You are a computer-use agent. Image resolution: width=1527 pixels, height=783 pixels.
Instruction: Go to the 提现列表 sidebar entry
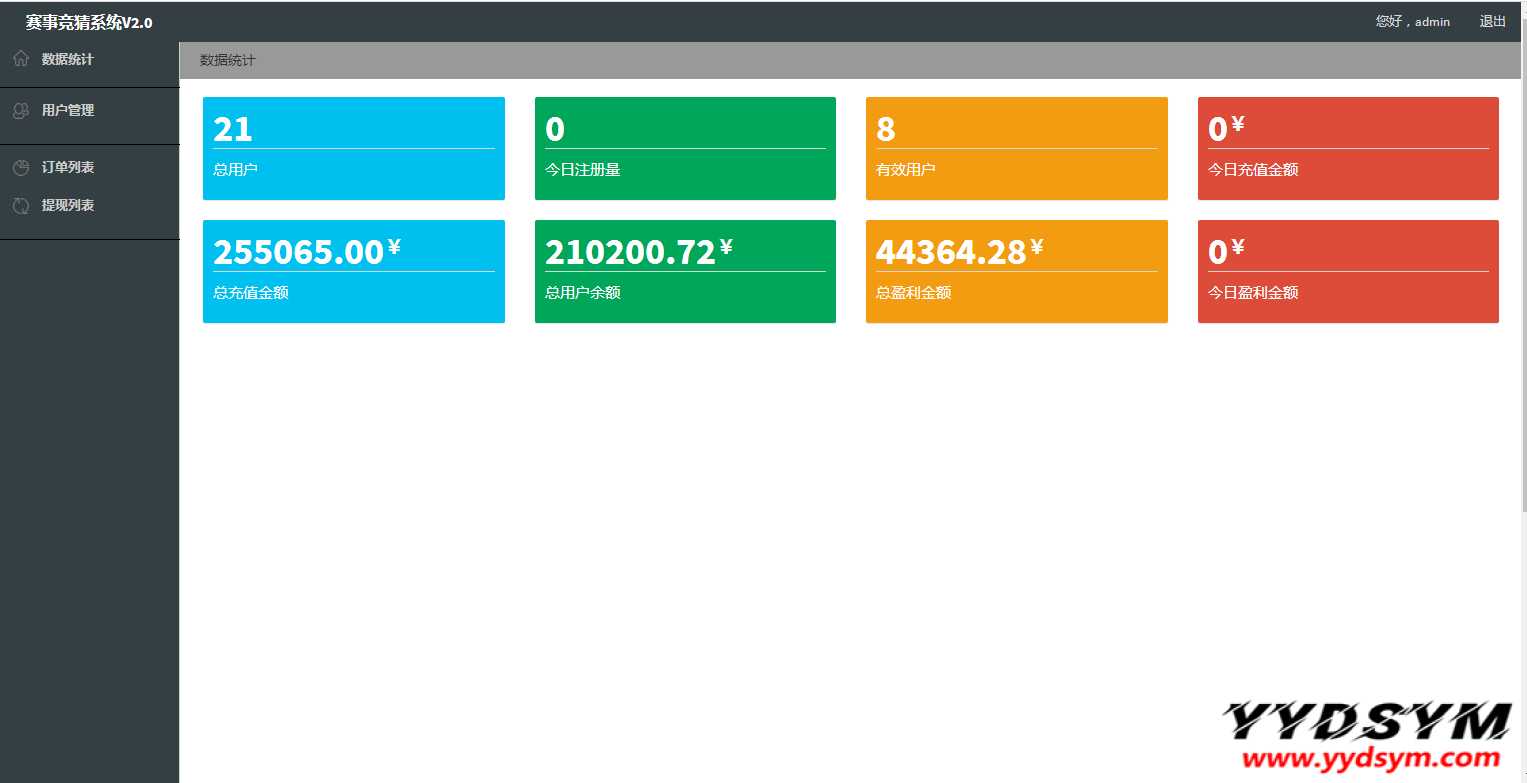click(x=67, y=206)
